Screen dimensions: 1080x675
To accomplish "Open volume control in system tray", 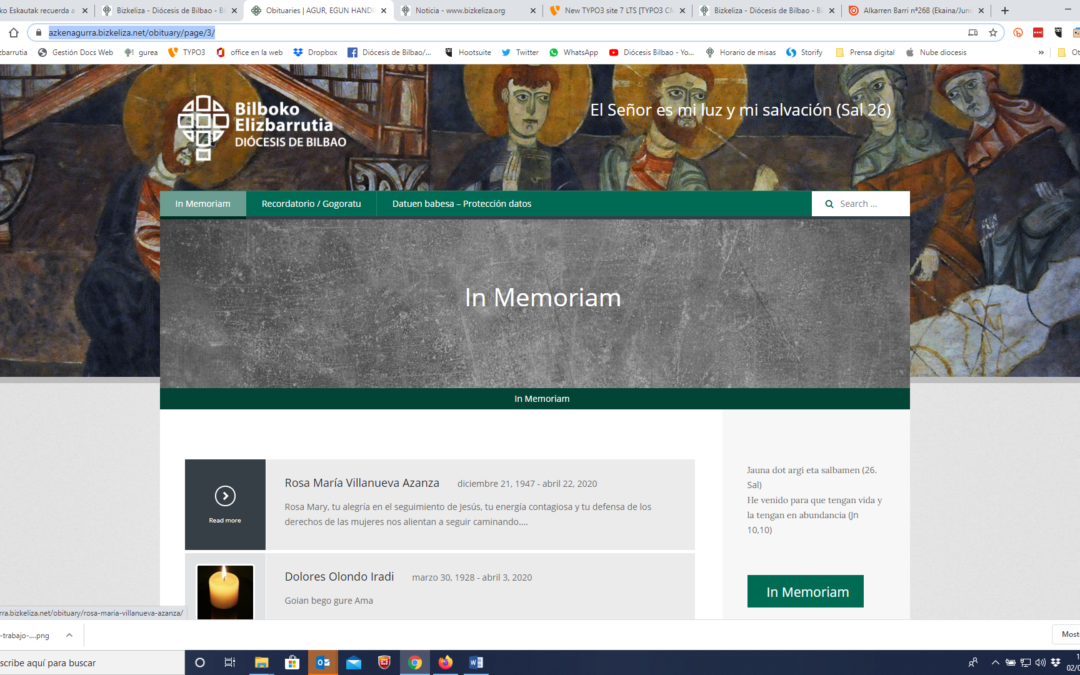I will (x=1039, y=663).
